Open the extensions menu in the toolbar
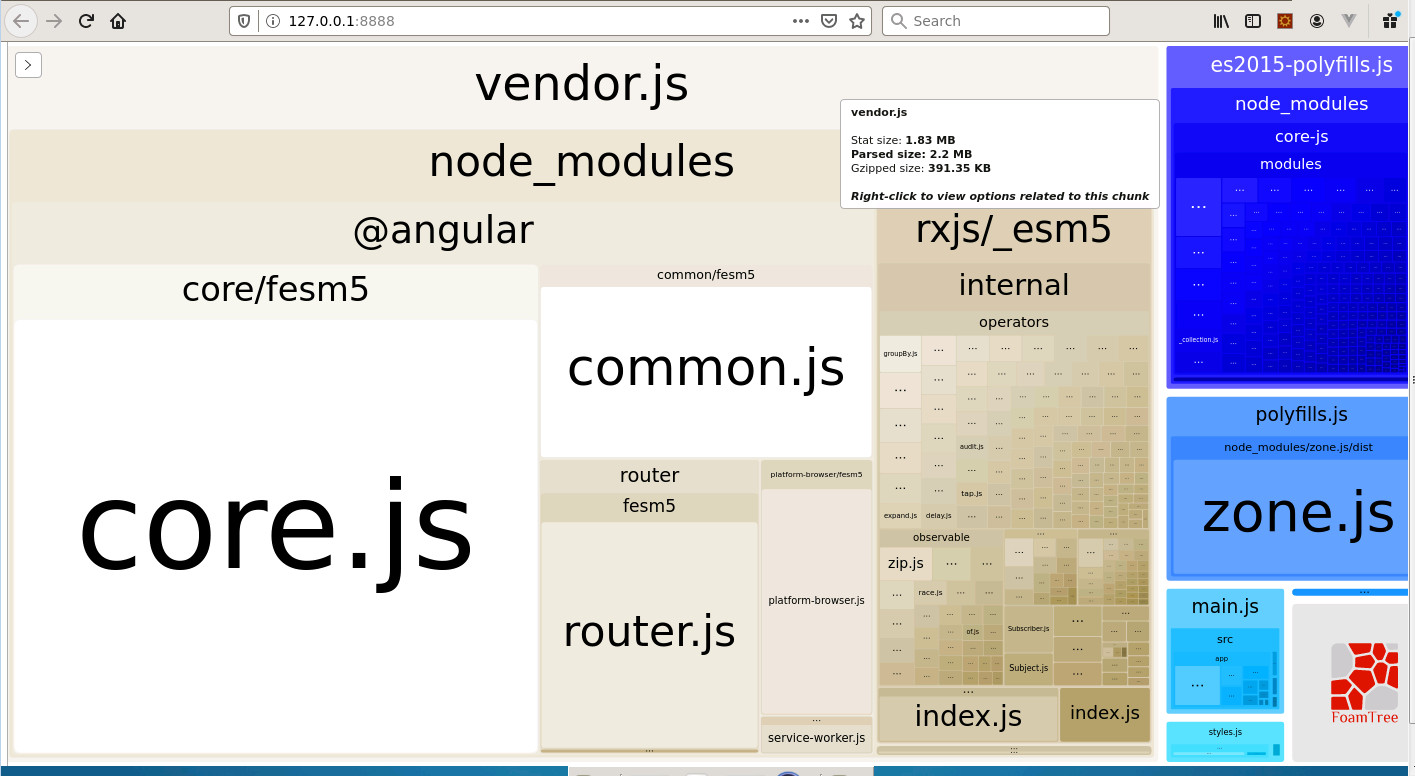Viewport: 1415px width, 776px height. pos(1390,21)
